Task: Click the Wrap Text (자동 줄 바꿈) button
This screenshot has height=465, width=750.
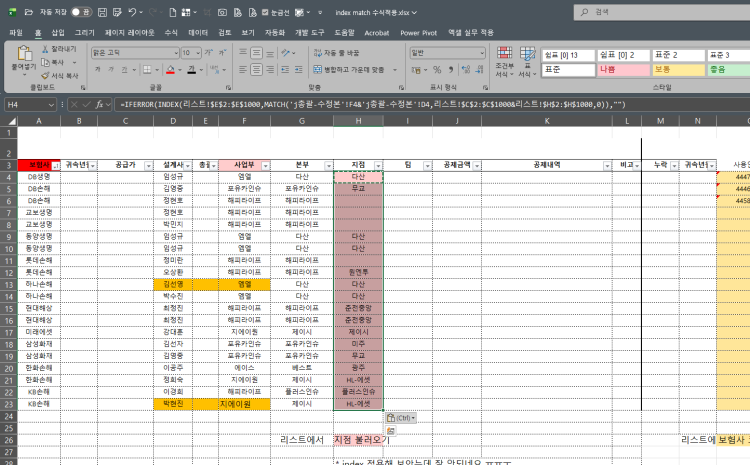Action: click(x=336, y=53)
